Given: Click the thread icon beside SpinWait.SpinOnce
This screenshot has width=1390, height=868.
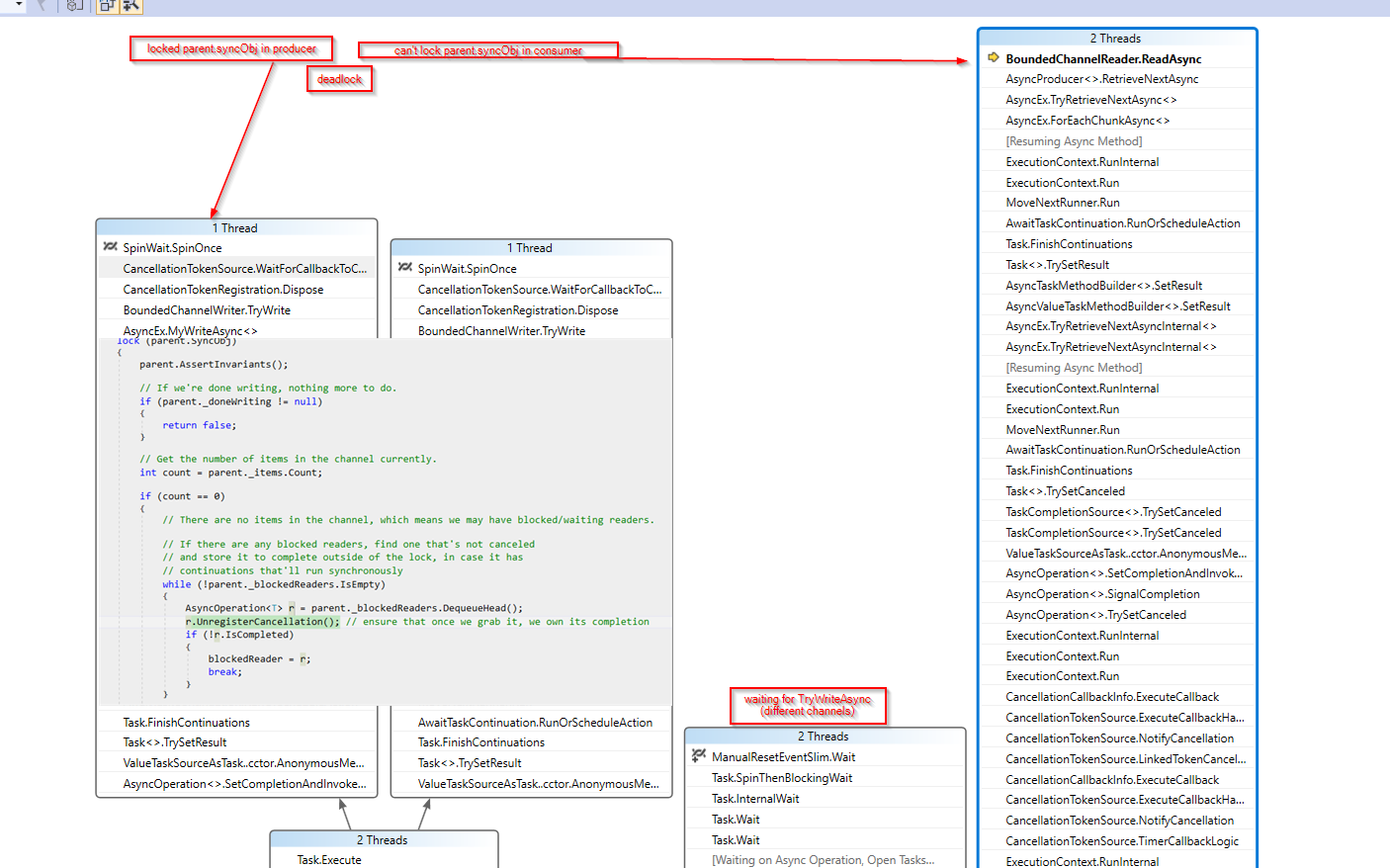Looking at the screenshot, I should tap(110, 247).
